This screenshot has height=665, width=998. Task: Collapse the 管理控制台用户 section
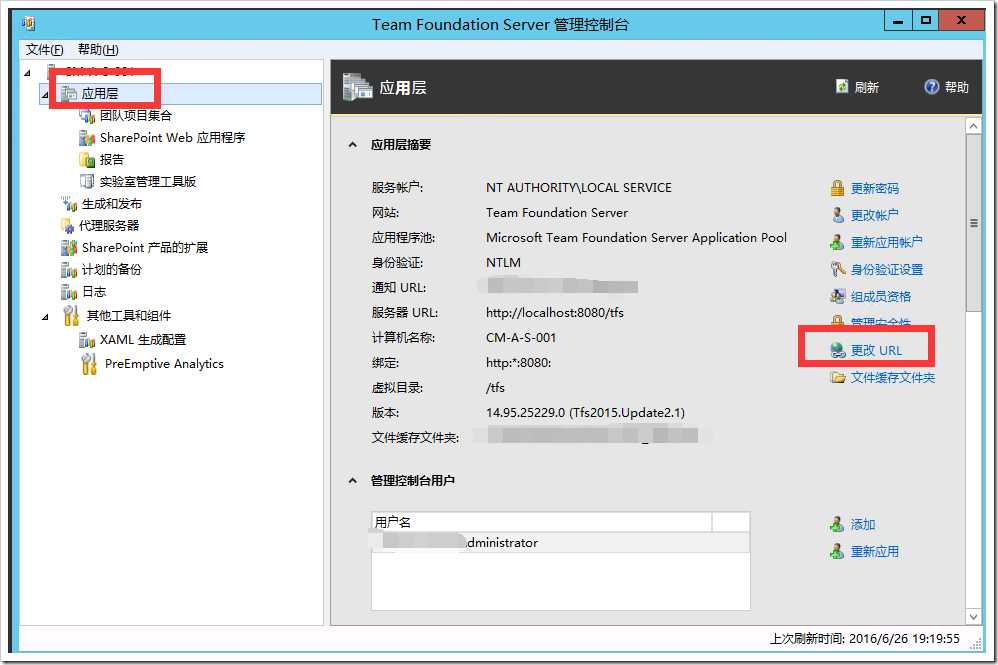(x=353, y=481)
